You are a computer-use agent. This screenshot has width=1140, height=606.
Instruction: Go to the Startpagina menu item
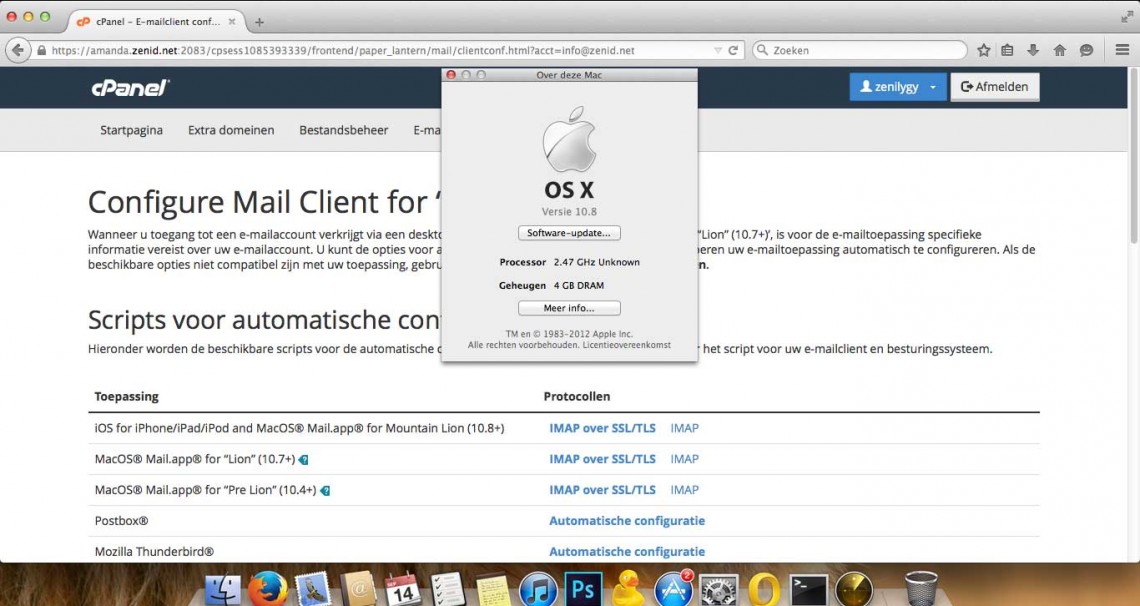coord(132,130)
